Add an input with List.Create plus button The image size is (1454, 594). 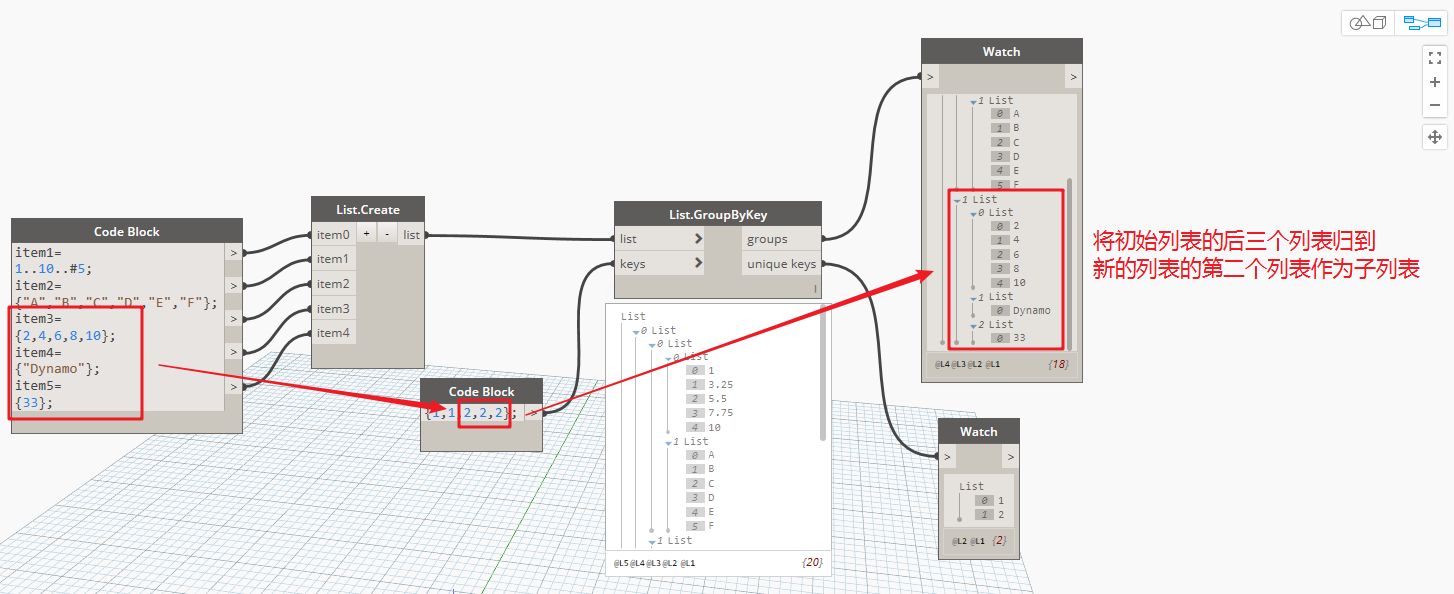366,234
